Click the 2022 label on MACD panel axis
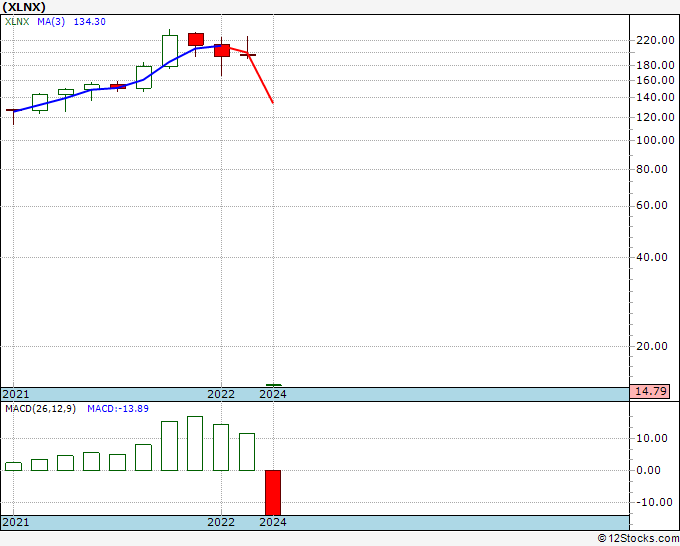Image resolution: width=680 pixels, height=546 pixels. pos(221,522)
